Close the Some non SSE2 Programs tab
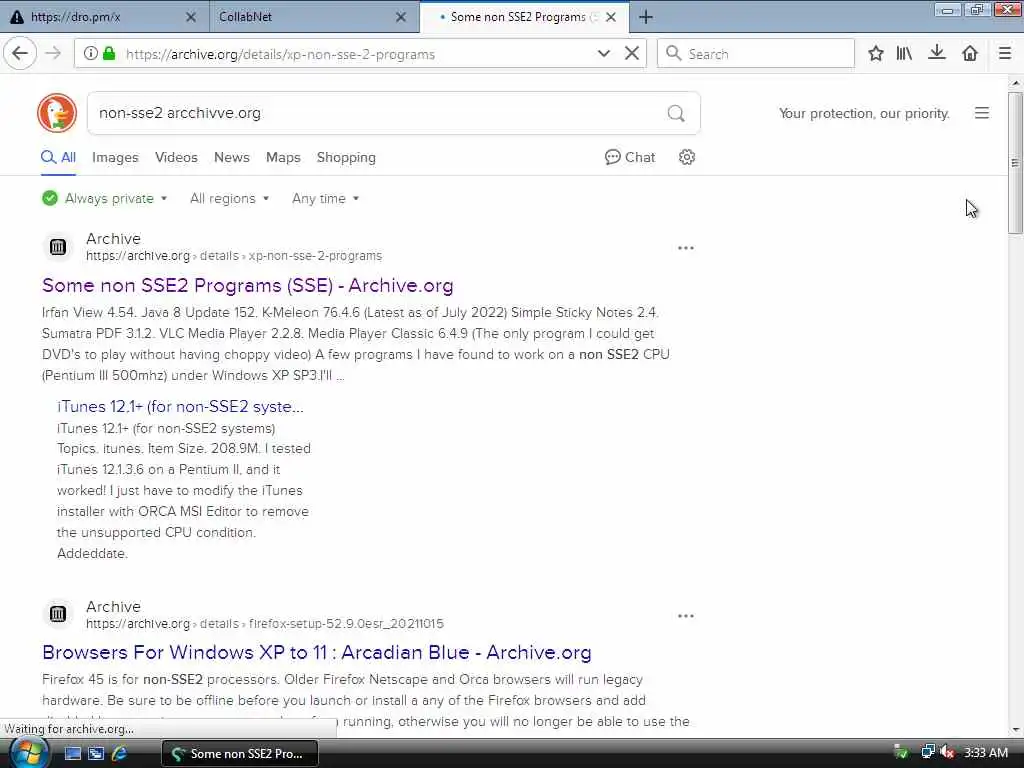The width and height of the screenshot is (1024, 768). 611,17
